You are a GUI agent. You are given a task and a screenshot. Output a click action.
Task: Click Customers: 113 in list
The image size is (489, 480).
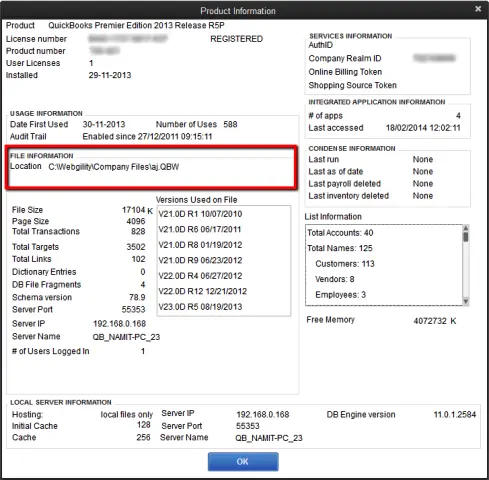coord(345,264)
